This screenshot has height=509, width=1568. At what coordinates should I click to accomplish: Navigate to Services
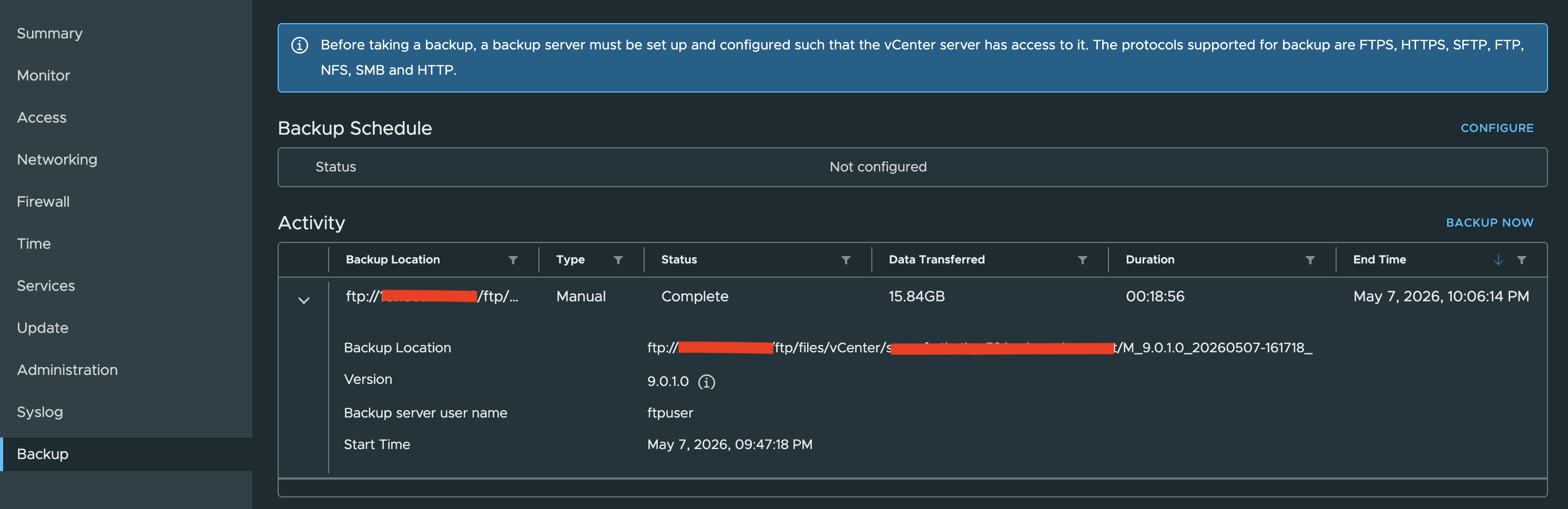tap(46, 286)
